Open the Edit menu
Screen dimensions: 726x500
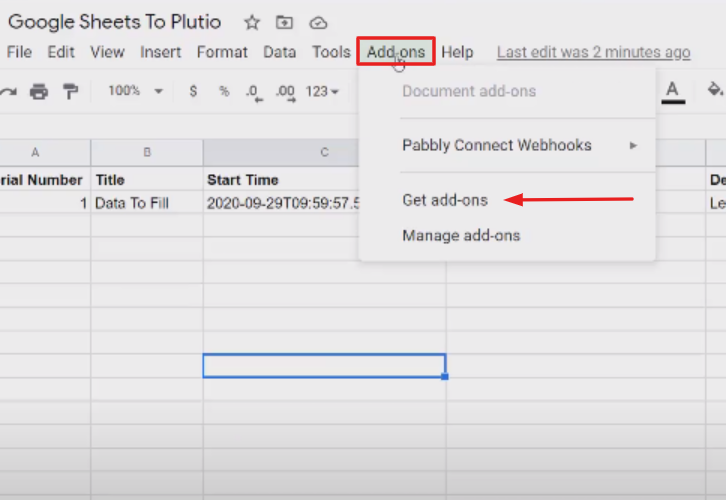pyautogui.click(x=61, y=52)
